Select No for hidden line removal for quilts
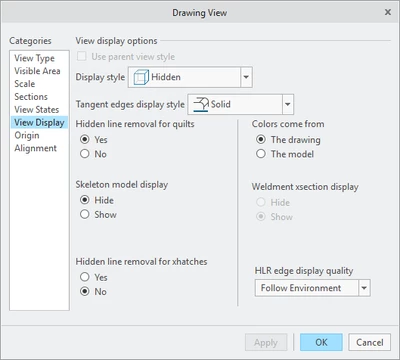The image size is (400, 360). point(85,153)
